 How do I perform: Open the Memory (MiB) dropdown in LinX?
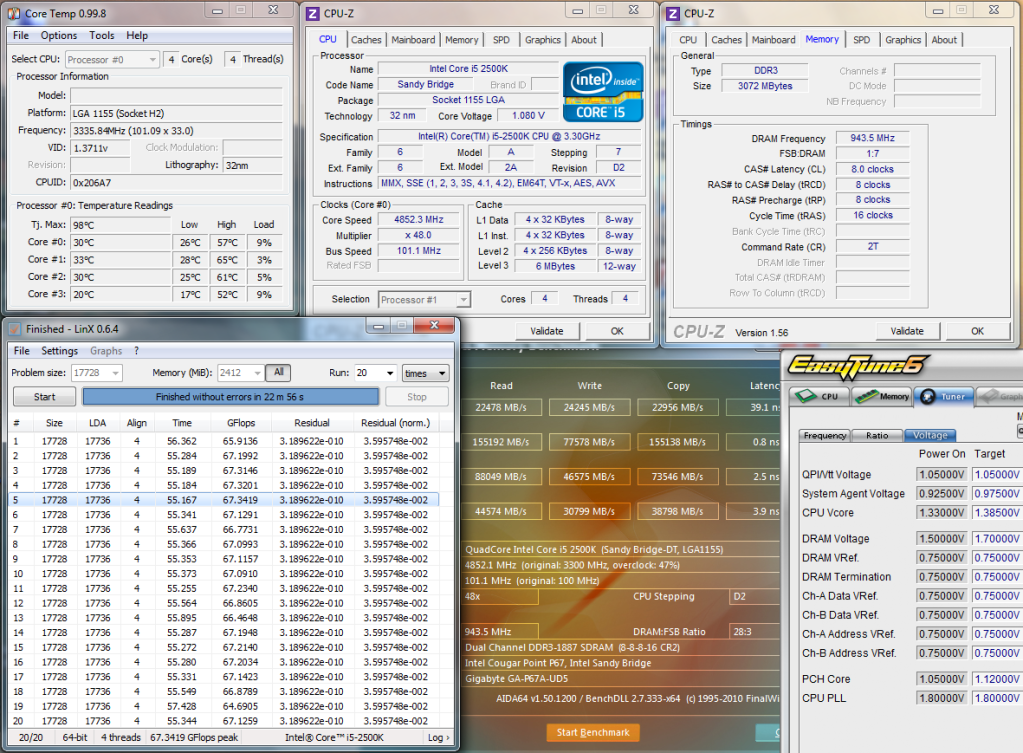pyautogui.click(x=240, y=373)
